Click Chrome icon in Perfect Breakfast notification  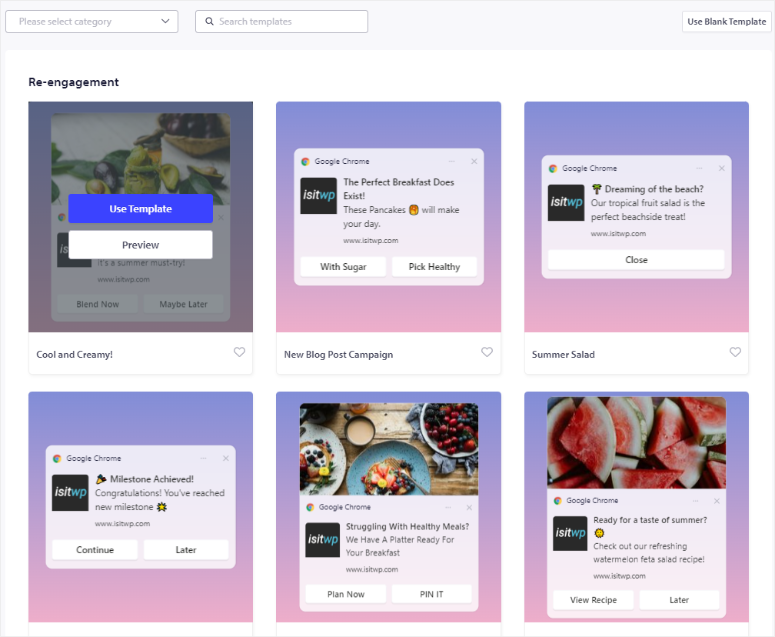(305, 162)
